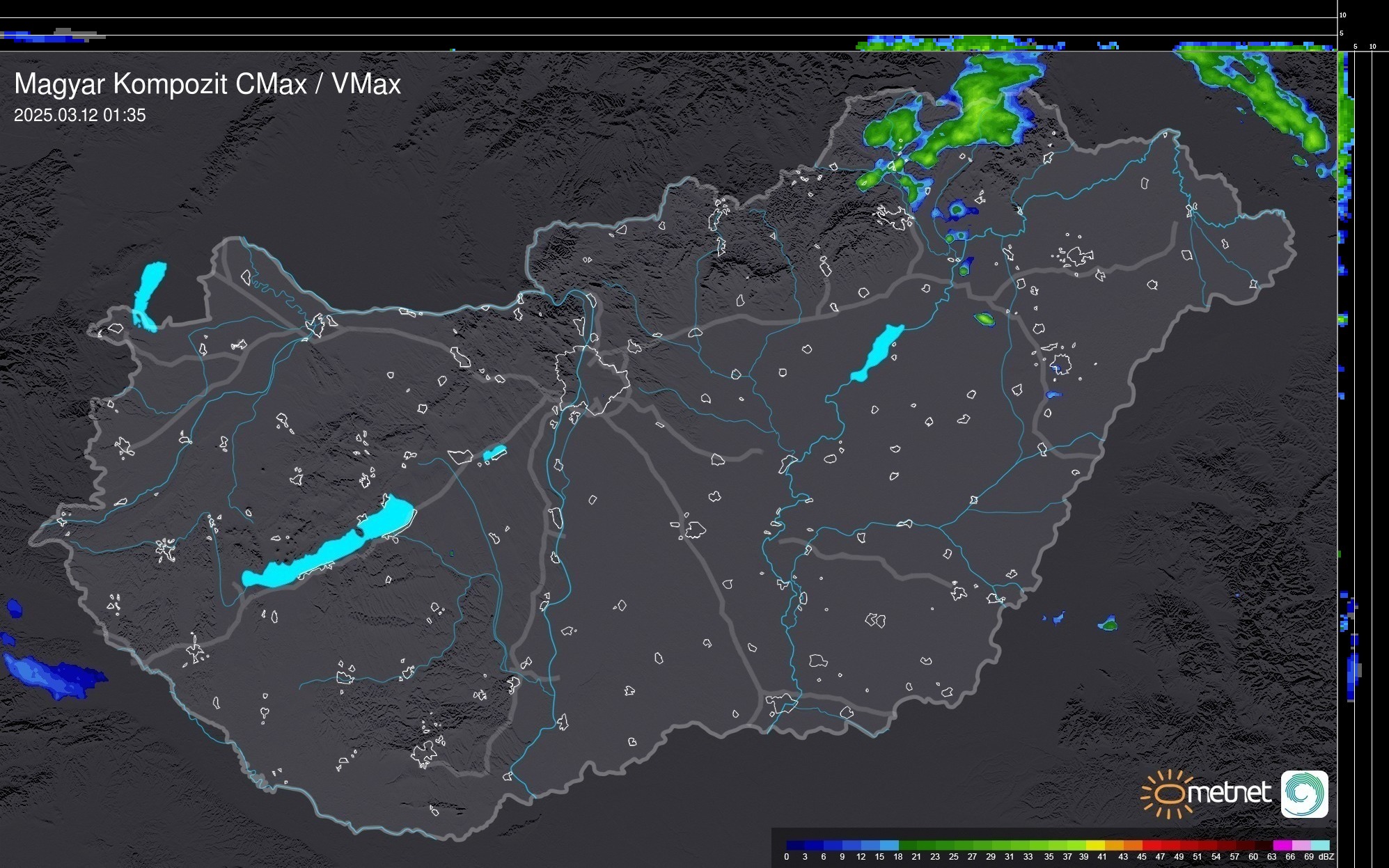Click the right-side vertical VMax profile strip
This screenshot has height=868, width=1389.
point(1346,418)
